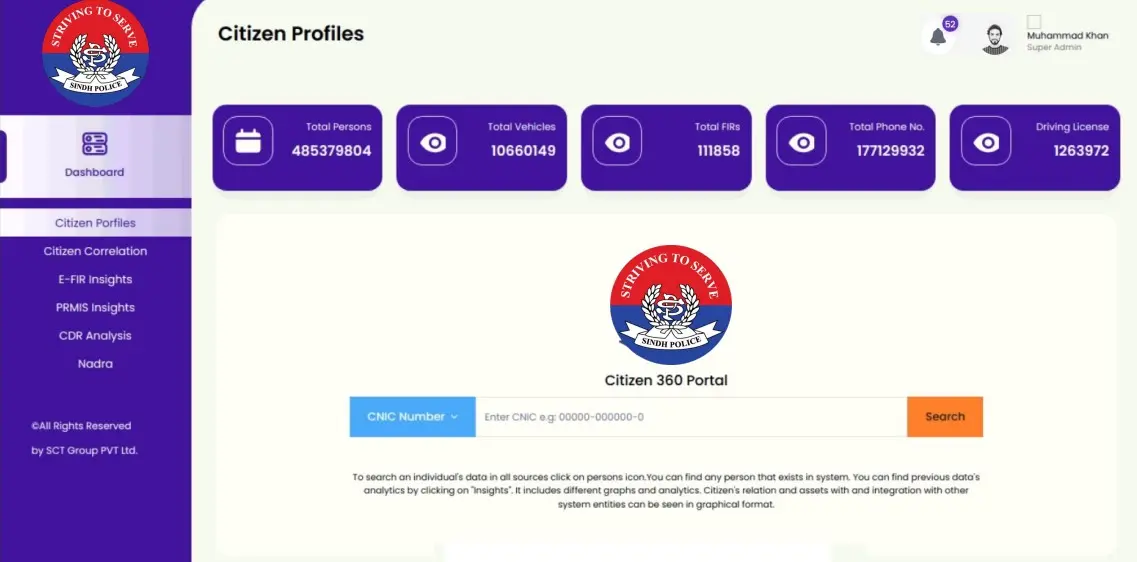Viewport: 1137px width, 562px height.
Task: Go to PRMIS Insights page
Action: click(95, 307)
